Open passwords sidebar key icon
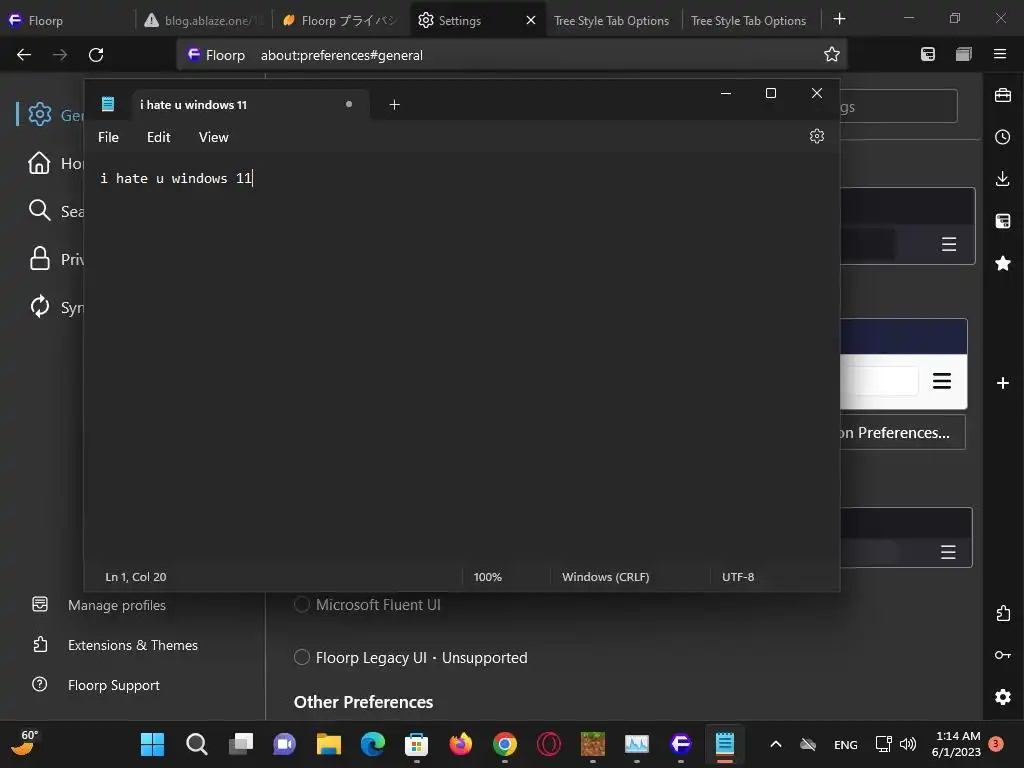The height and width of the screenshot is (768, 1024). pos(1002,654)
